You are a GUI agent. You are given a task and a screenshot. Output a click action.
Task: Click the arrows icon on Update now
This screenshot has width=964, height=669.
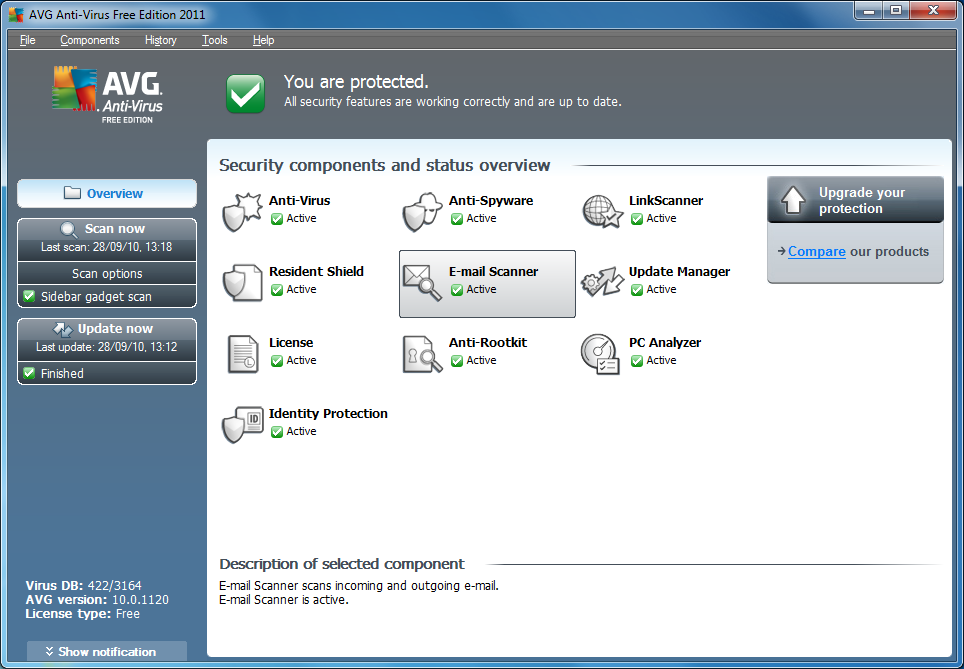point(63,329)
